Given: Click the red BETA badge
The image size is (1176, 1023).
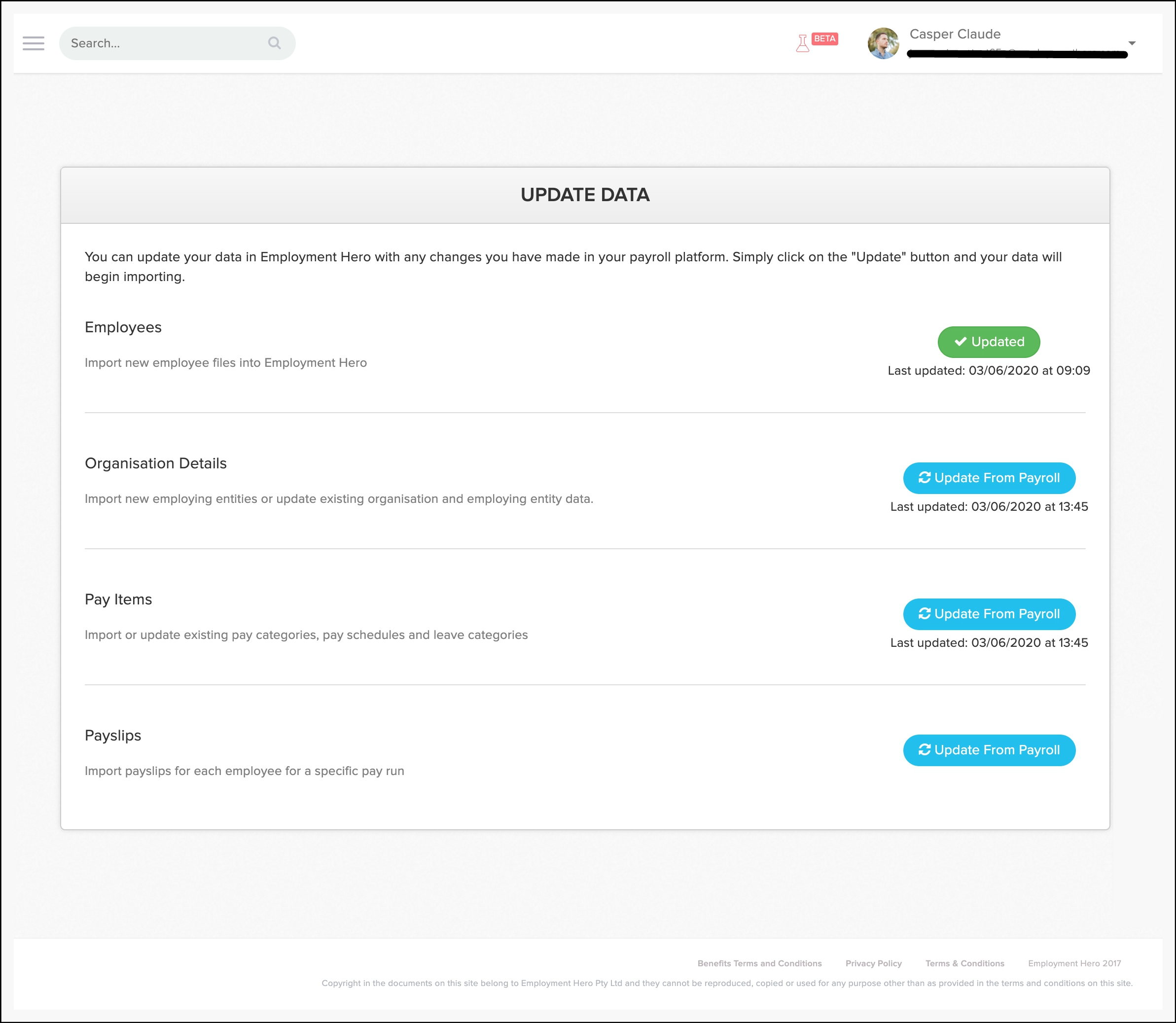Looking at the screenshot, I should pyautogui.click(x=824, y=39).
